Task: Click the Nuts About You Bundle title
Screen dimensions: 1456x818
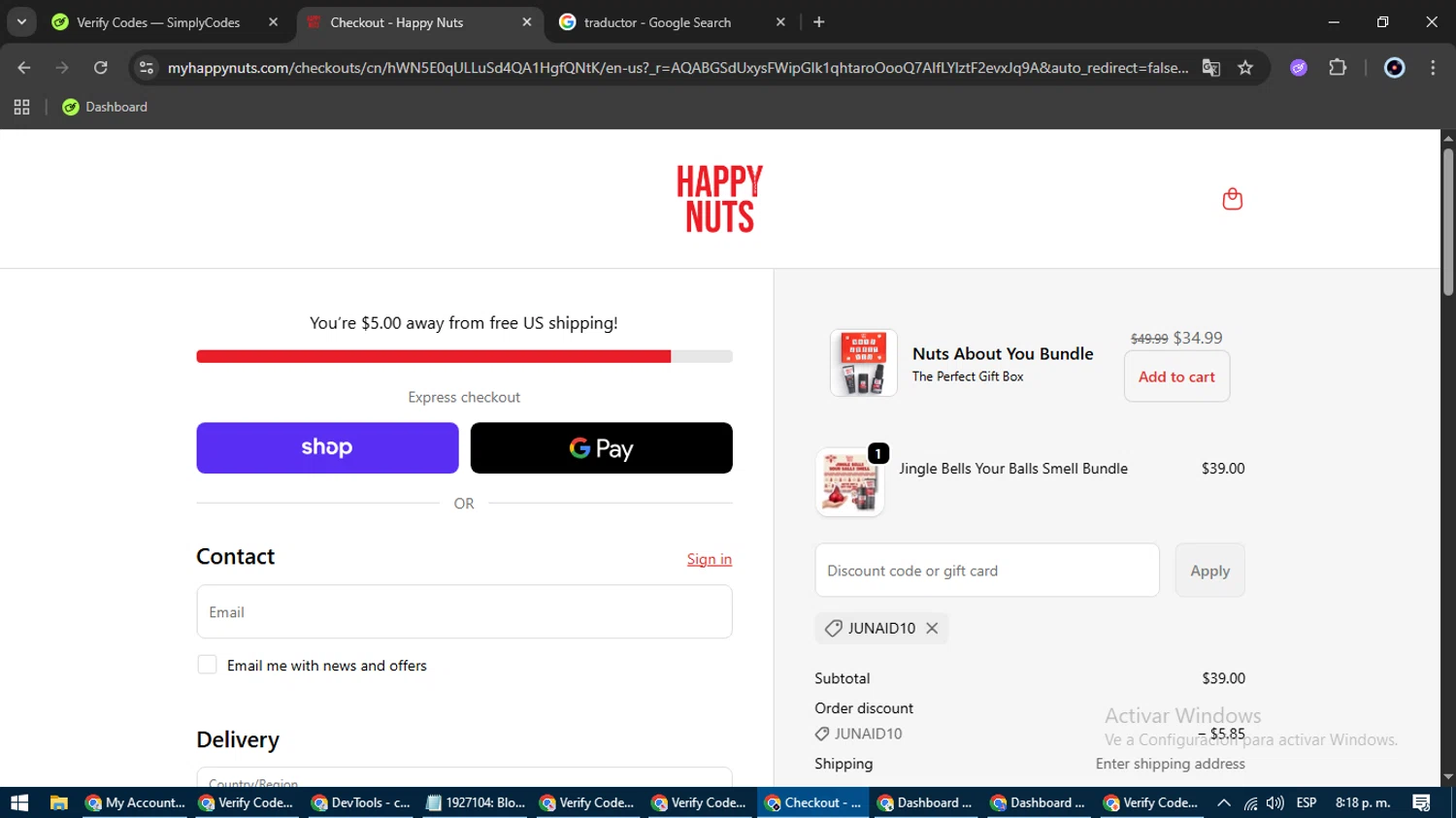Action: (1003, 353)
